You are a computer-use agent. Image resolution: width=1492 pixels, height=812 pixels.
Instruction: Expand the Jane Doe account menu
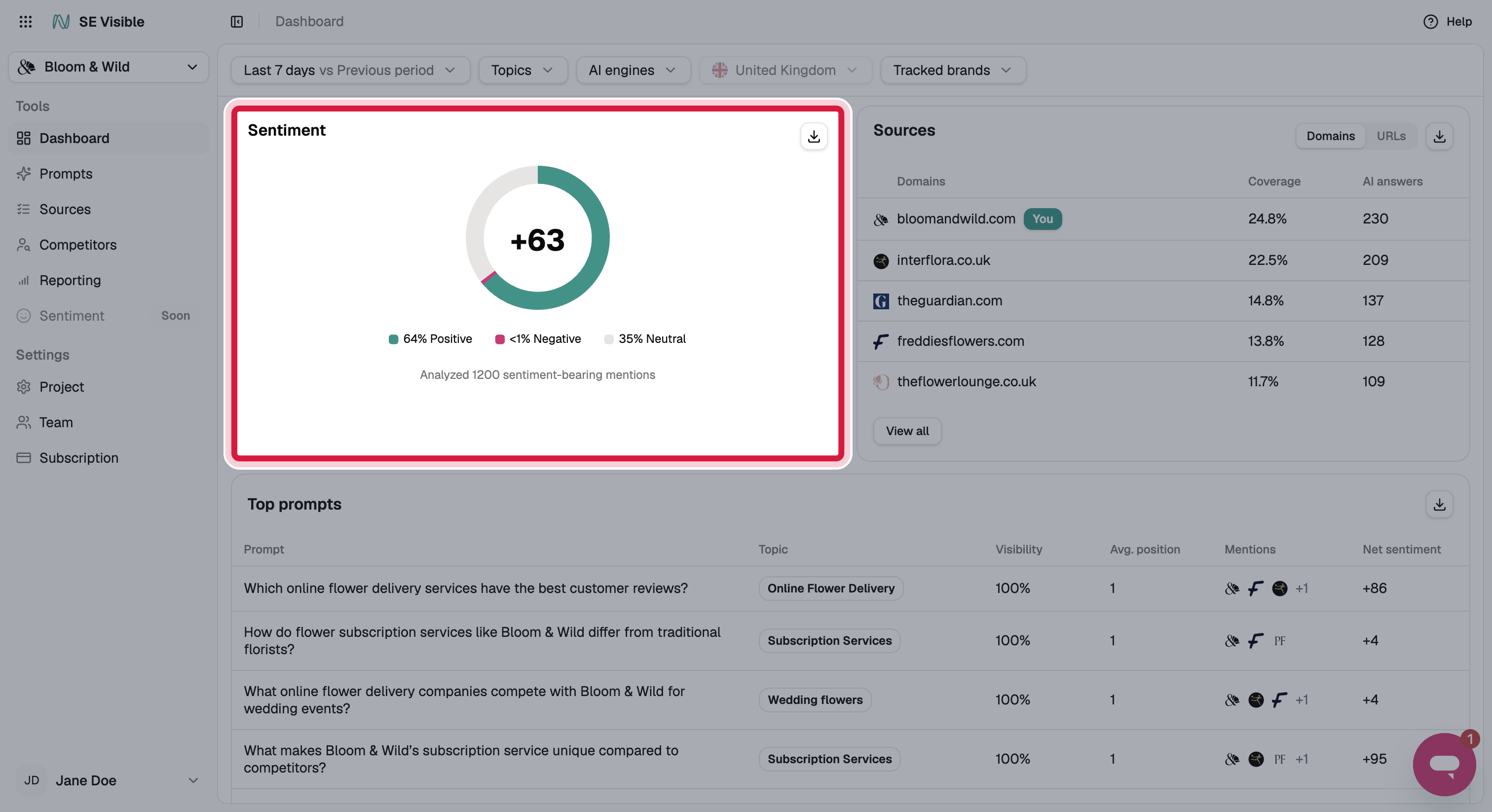[x=109, y=780]
